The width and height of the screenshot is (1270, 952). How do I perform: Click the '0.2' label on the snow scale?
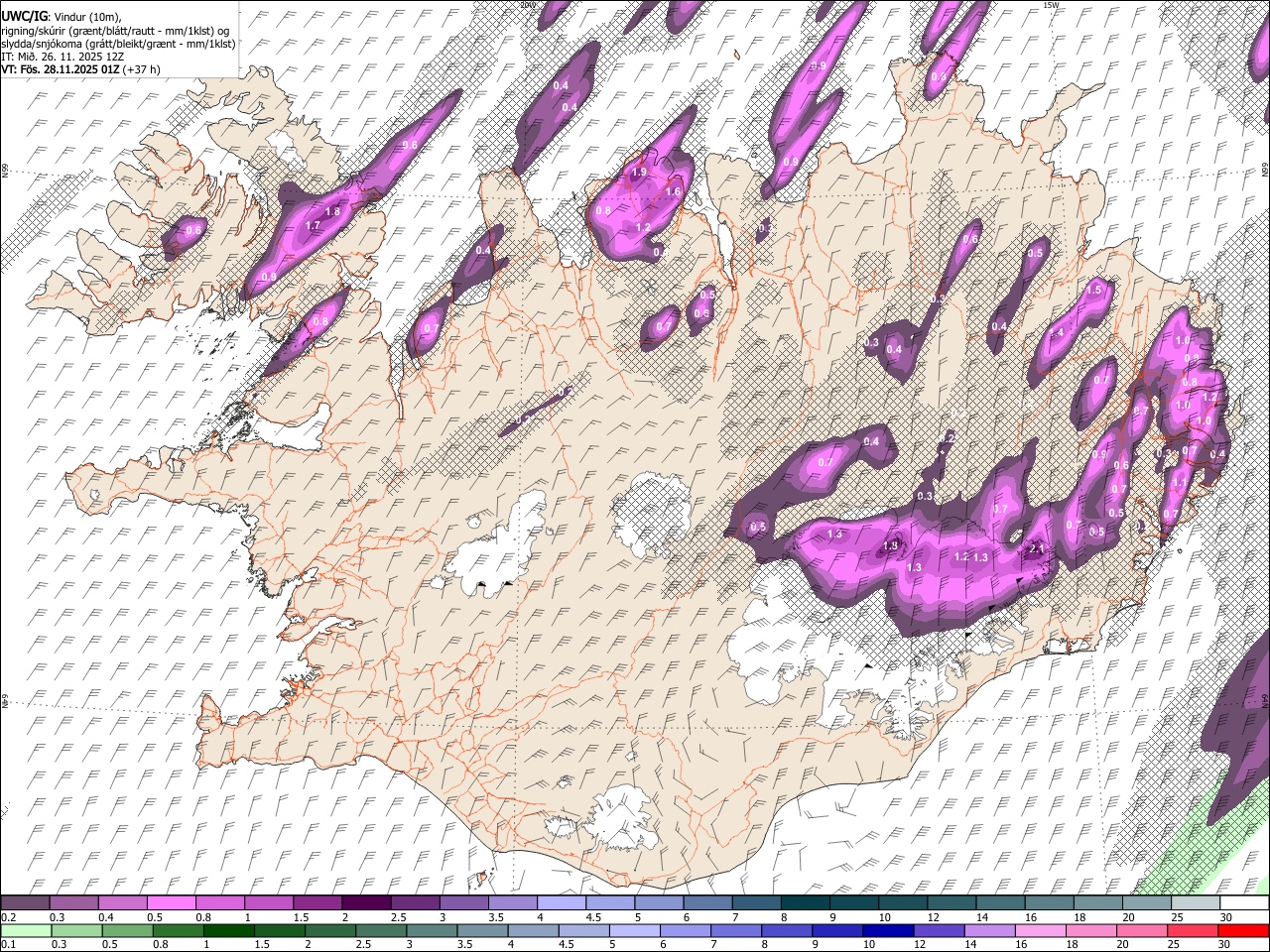click(9, 917)
